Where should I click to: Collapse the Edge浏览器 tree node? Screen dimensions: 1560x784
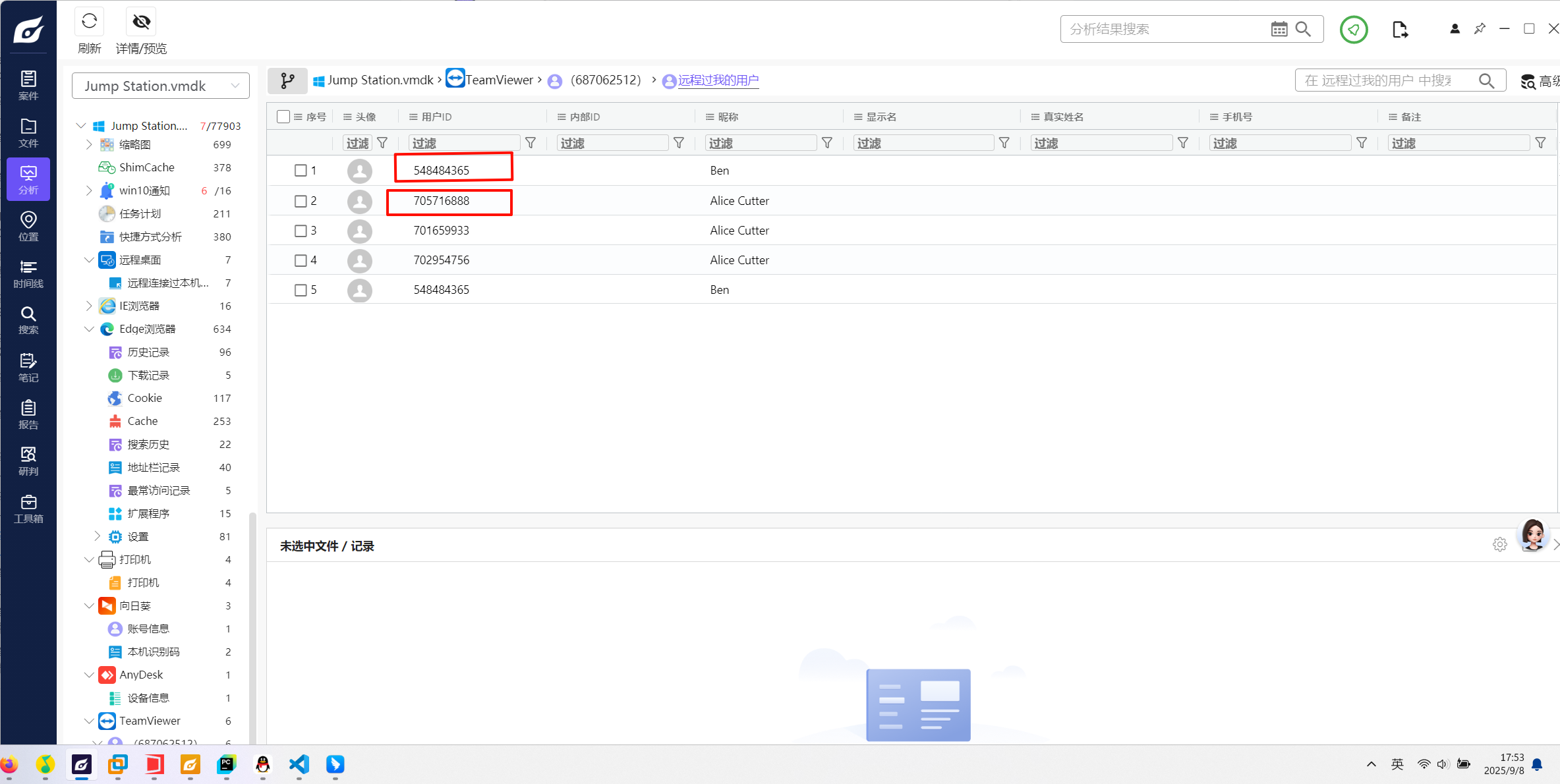[89, 329]
